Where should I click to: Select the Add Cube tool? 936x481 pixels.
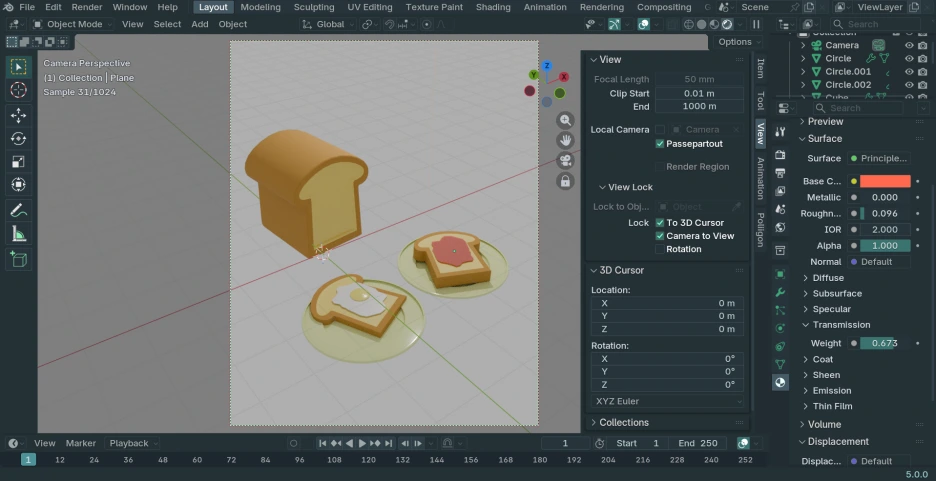pyautogui.click(x=19, y=260)
